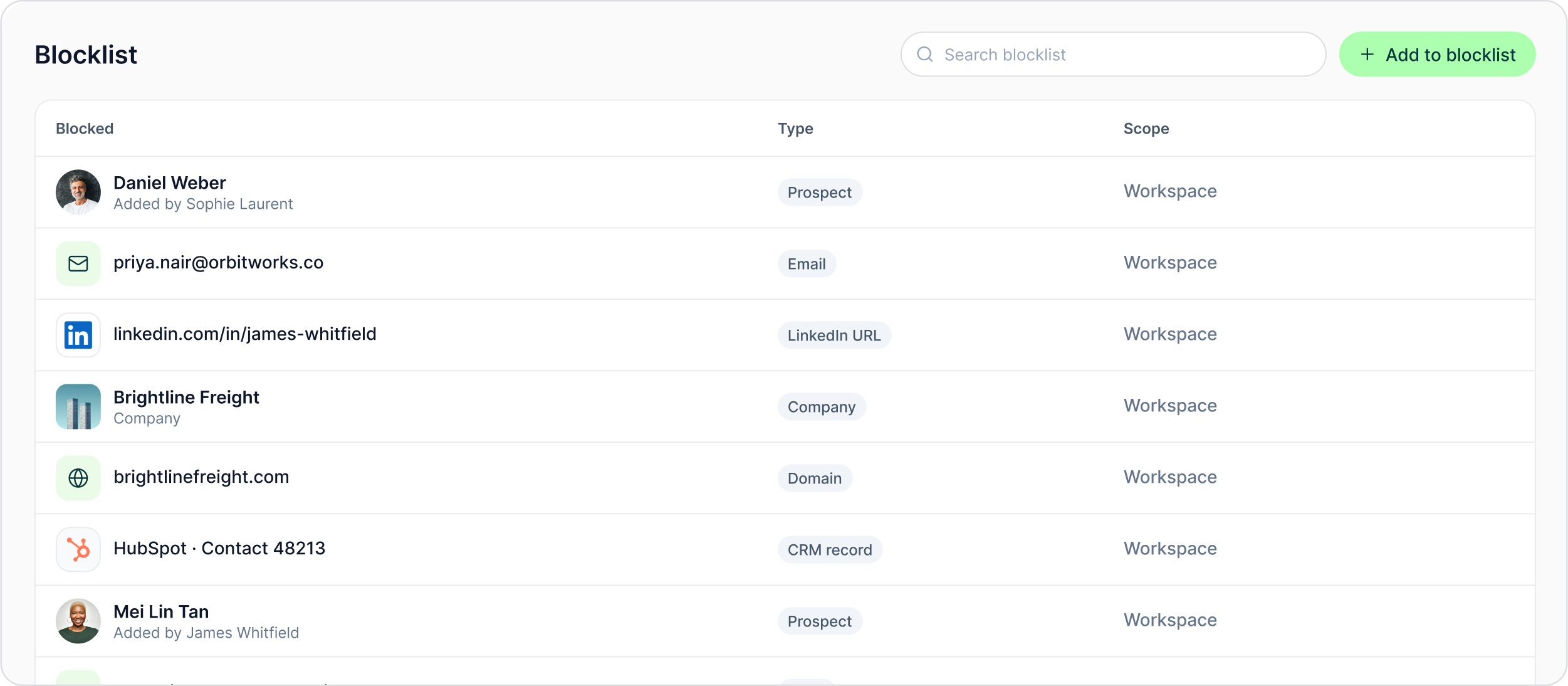Viewport: 1568px width, 686px height.
Task: Click the Add to blocklist button
Action: pos(1437,55)
